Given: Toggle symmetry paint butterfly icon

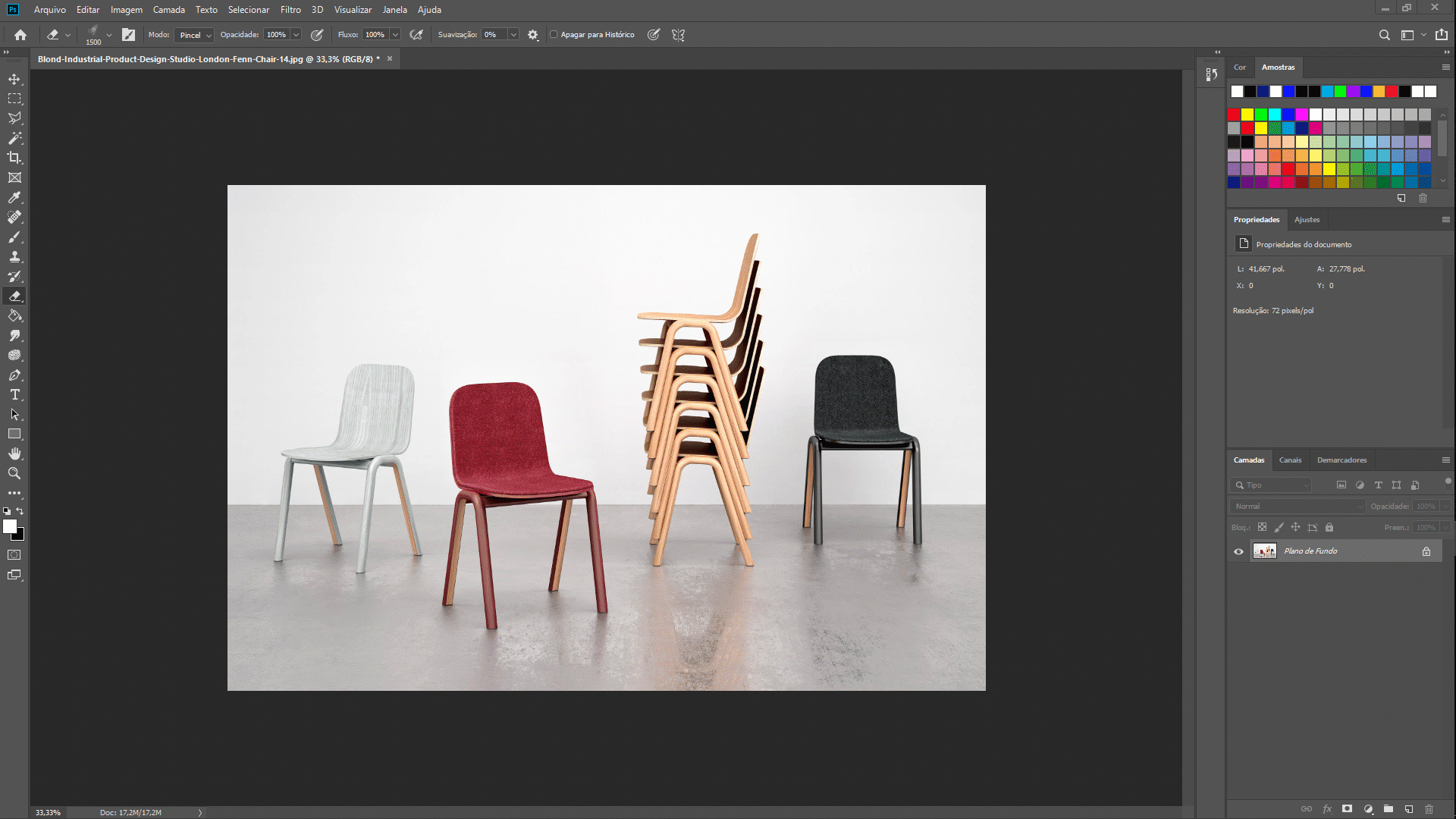Looking at the screenshot, I should coord(678,35).
